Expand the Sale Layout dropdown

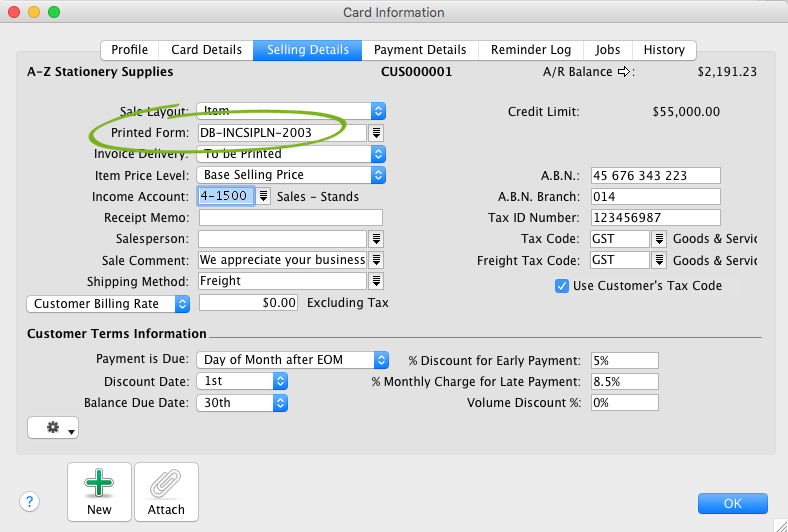coord(377,111)
